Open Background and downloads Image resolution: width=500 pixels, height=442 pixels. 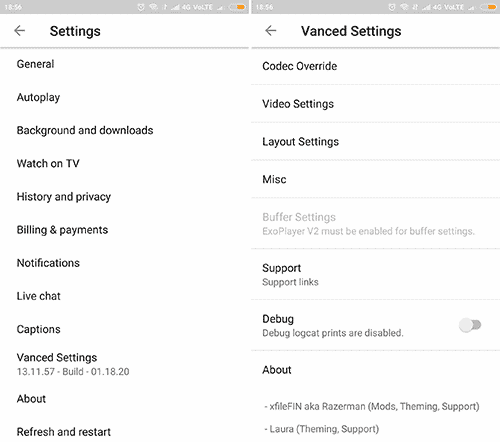coord(124,130)
